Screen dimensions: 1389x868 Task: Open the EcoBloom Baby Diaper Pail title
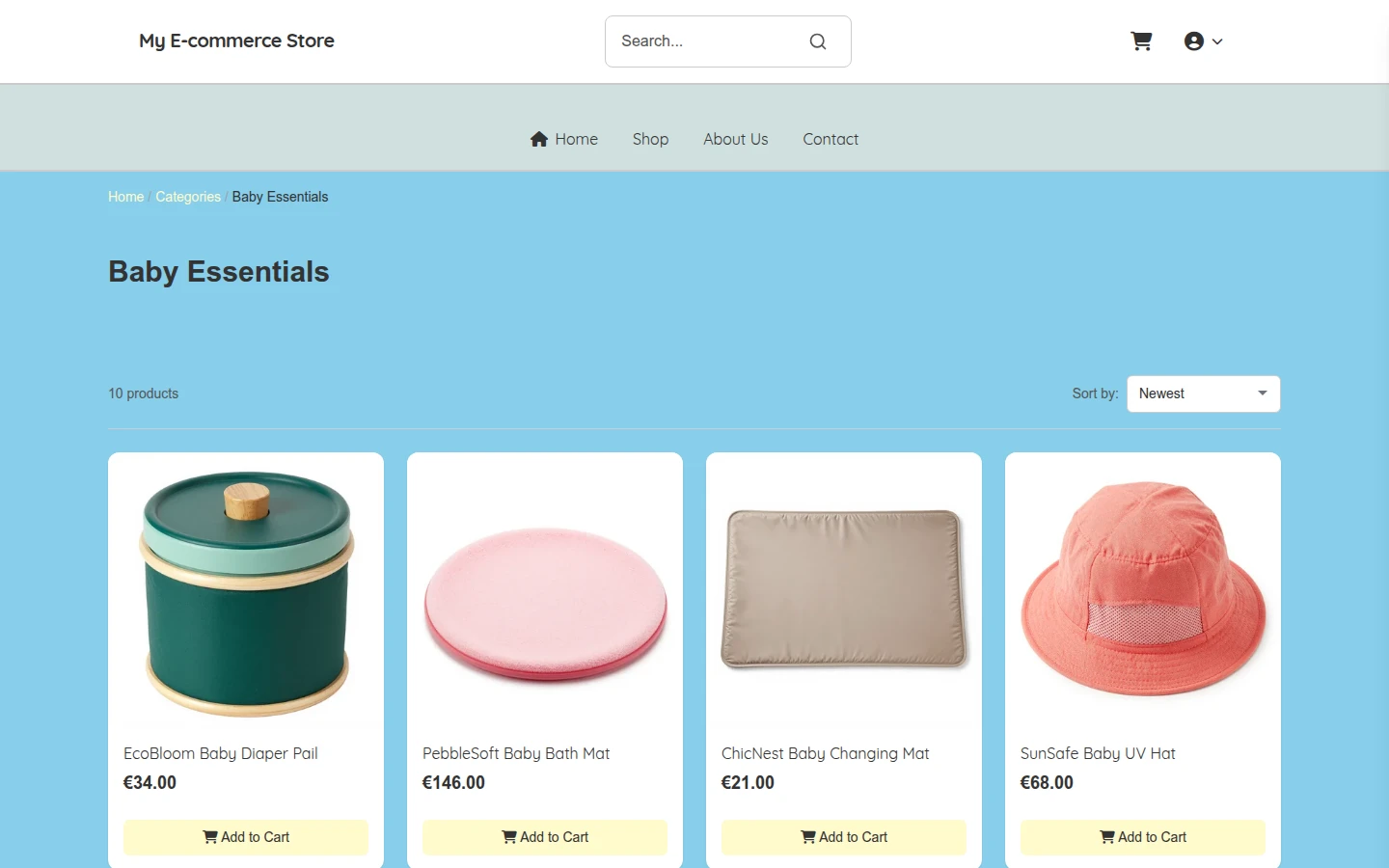tap(221, 753)
